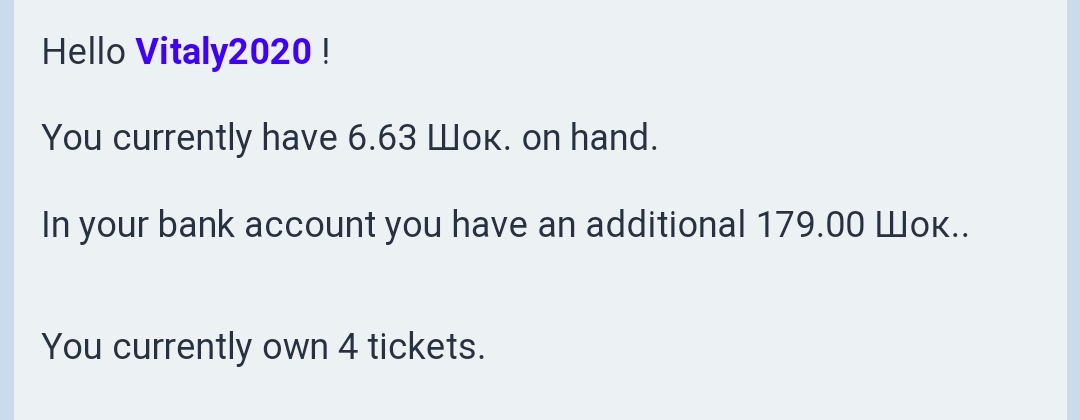Click the words "you have an" in the bank line

[x=480, y=225]
